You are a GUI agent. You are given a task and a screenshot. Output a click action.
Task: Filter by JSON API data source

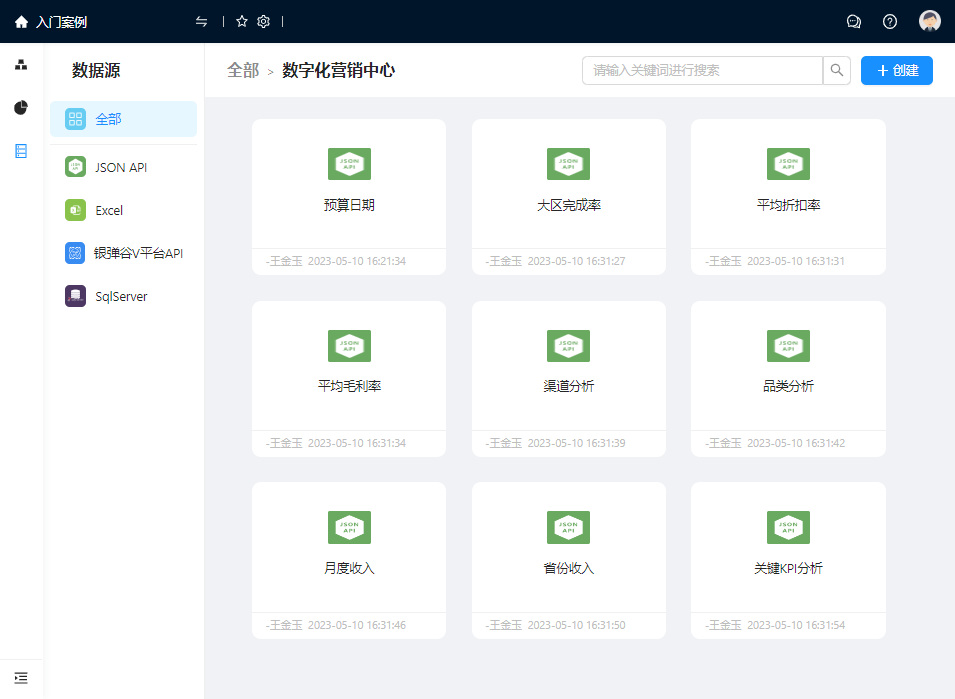pos(121,167)
